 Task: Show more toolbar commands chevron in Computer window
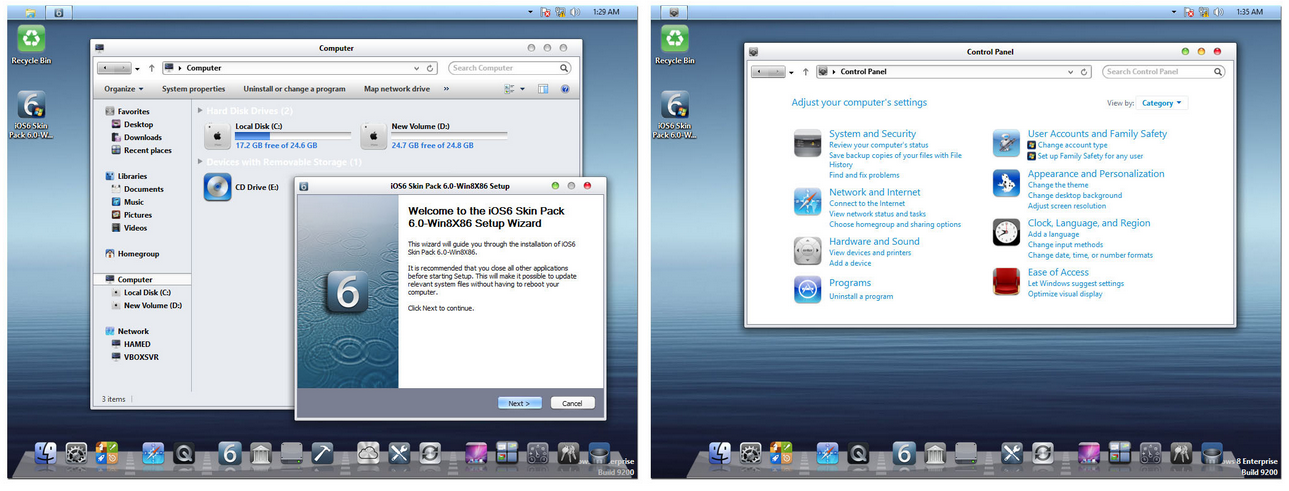[x=446, y=89]
